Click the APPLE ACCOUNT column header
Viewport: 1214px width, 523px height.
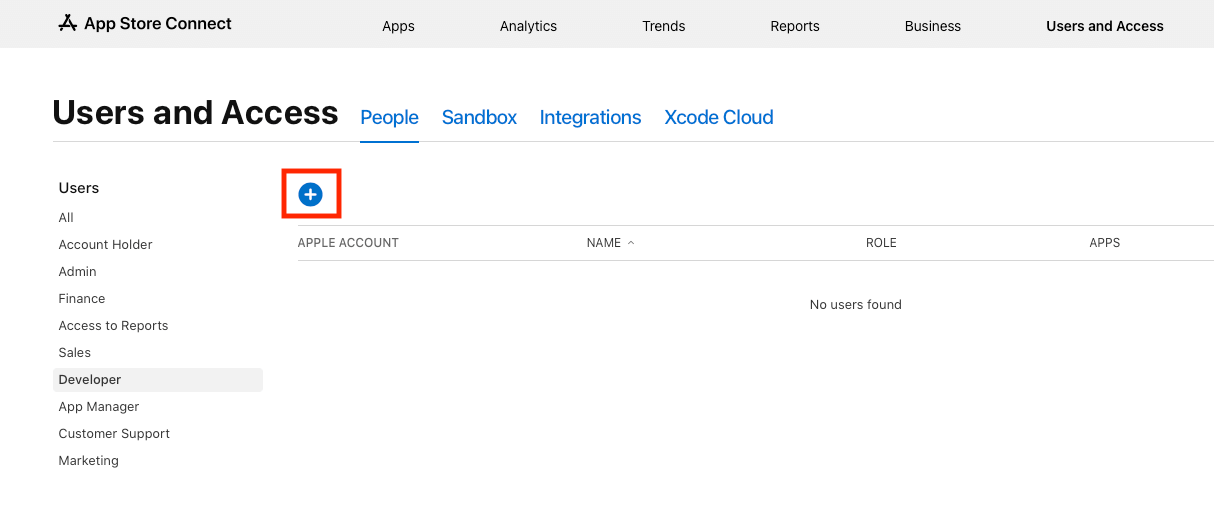[x=348, y=243]
